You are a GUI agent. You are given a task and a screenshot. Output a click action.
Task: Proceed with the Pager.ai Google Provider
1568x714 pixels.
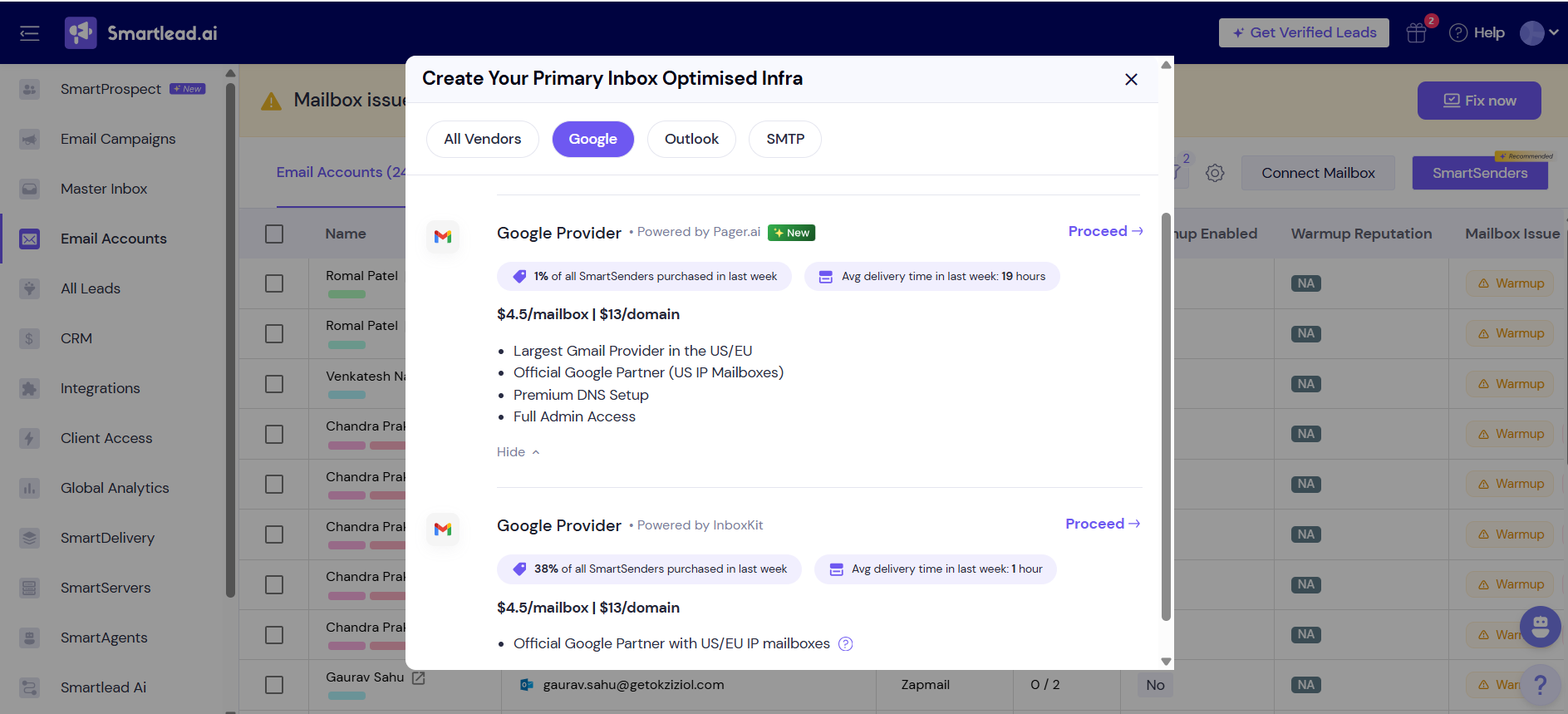[1105, 231]
